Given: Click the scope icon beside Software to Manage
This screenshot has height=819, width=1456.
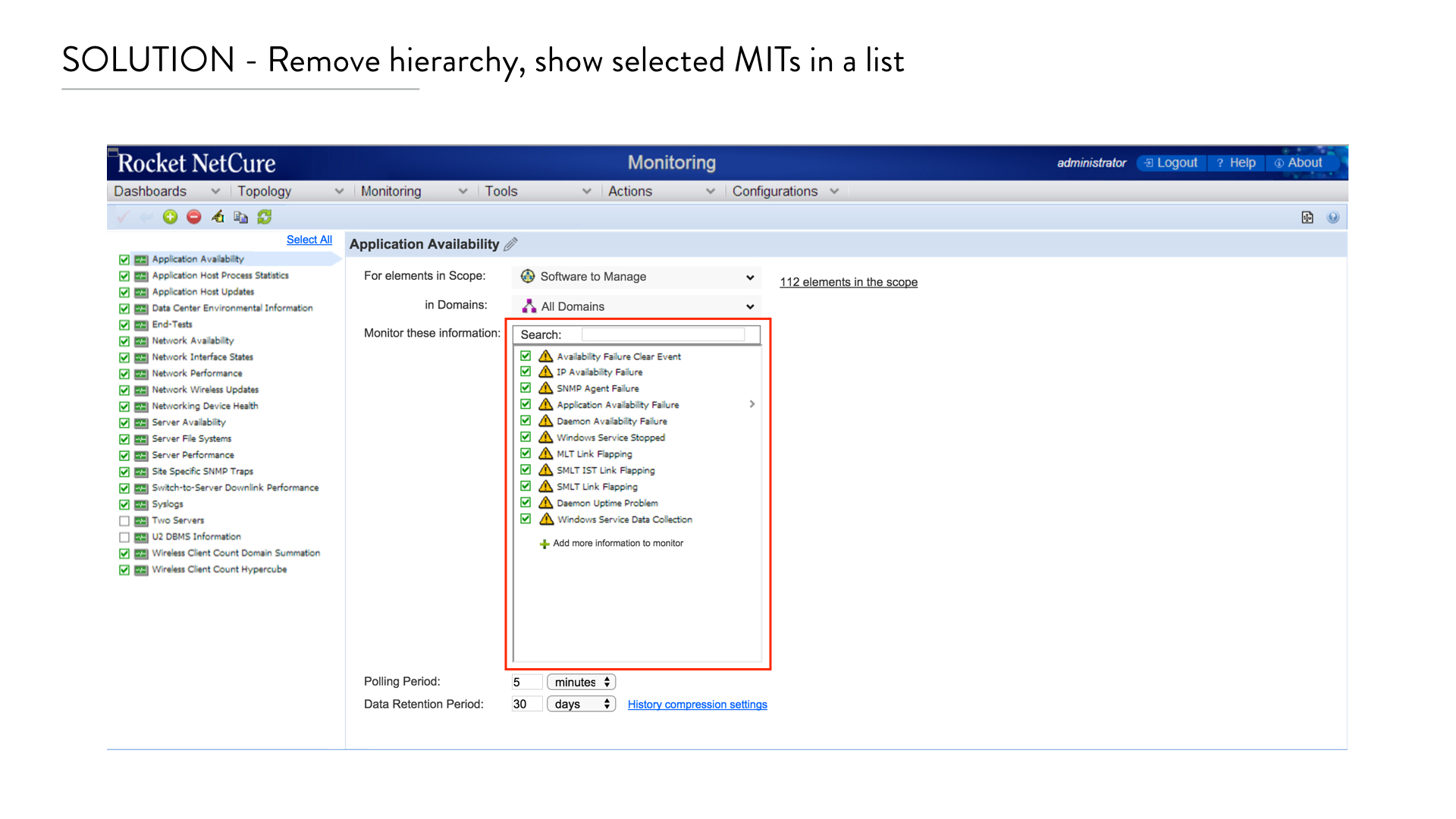Looking at the screenshot, I should [528, 277].
